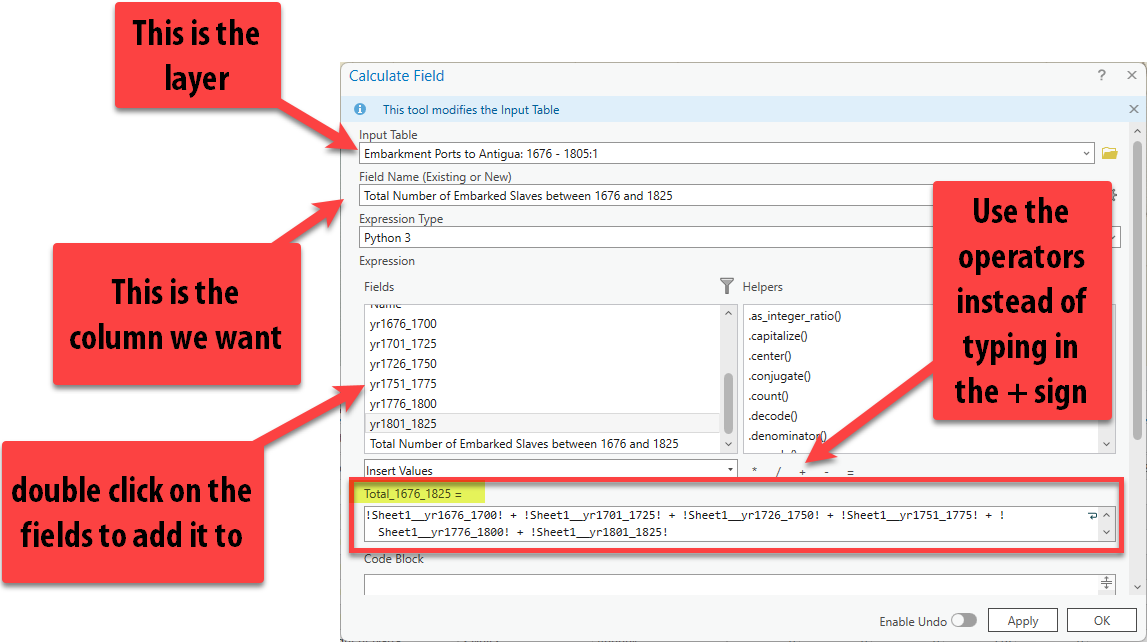Select yr1751_1775 in the Fields list
Image resolution: width=1147 pixels, height=642 pixels.
(x=403, y=384)
